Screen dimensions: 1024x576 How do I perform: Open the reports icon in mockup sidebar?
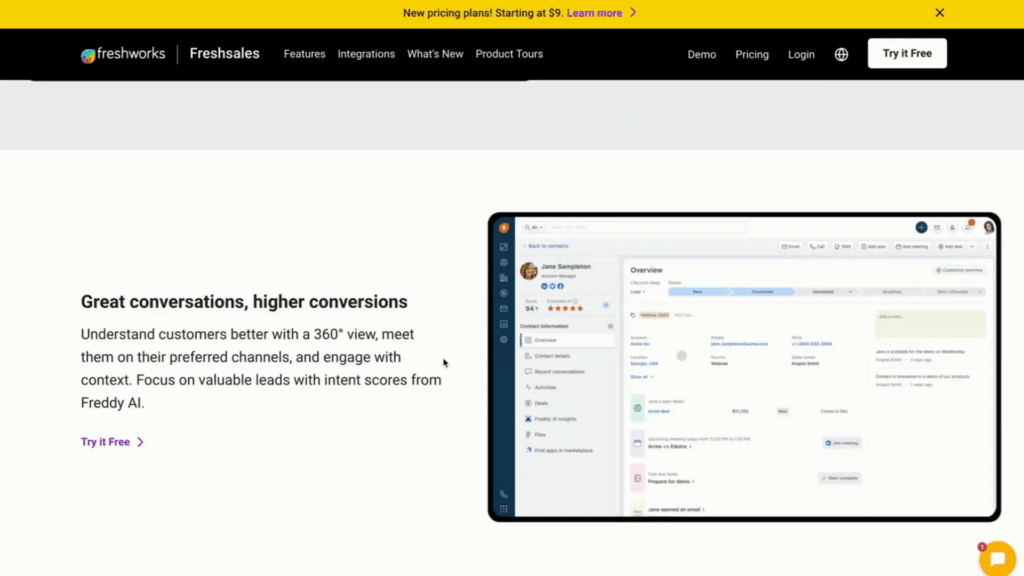point(504,324)
